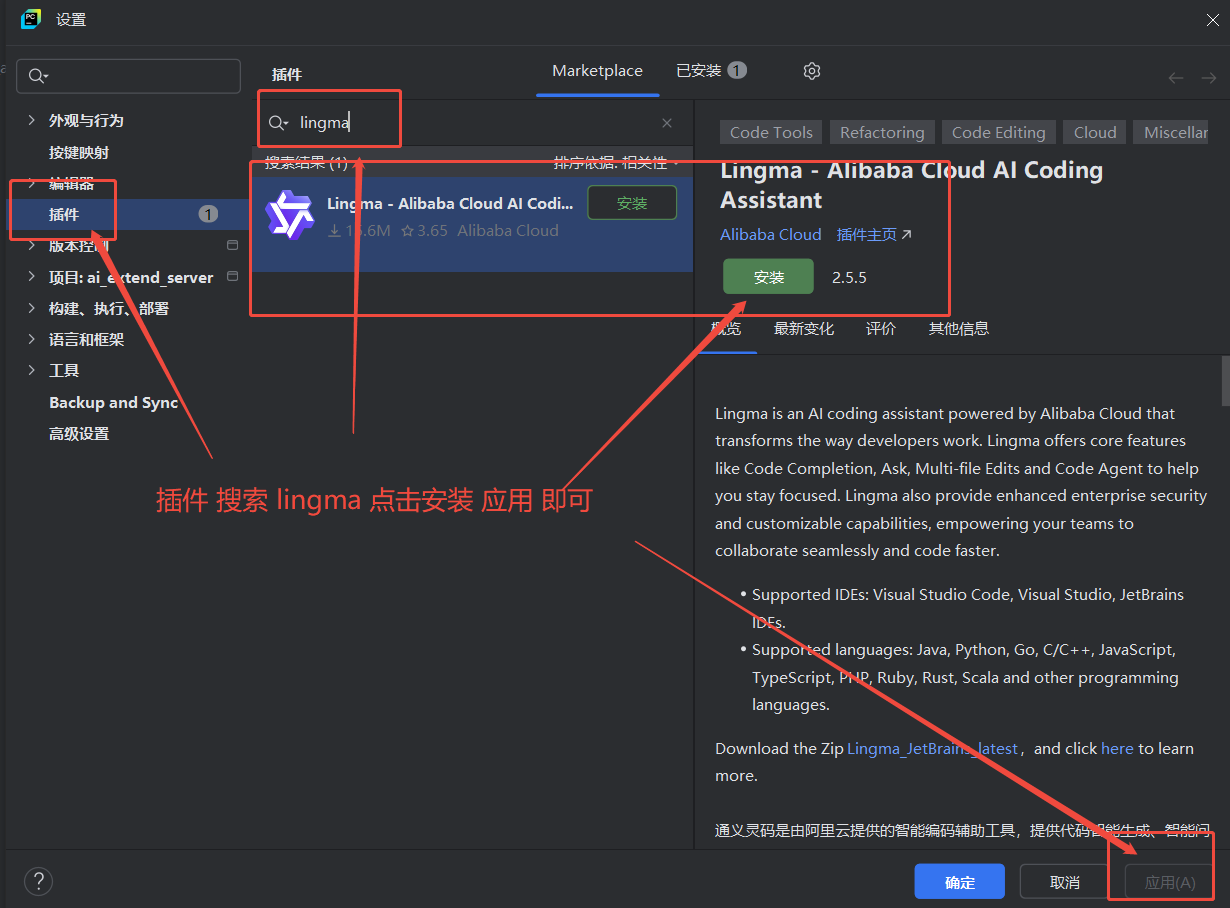Click the back navigation arrow
The image size is (1230, 908).
click(x=1176, y=78)
